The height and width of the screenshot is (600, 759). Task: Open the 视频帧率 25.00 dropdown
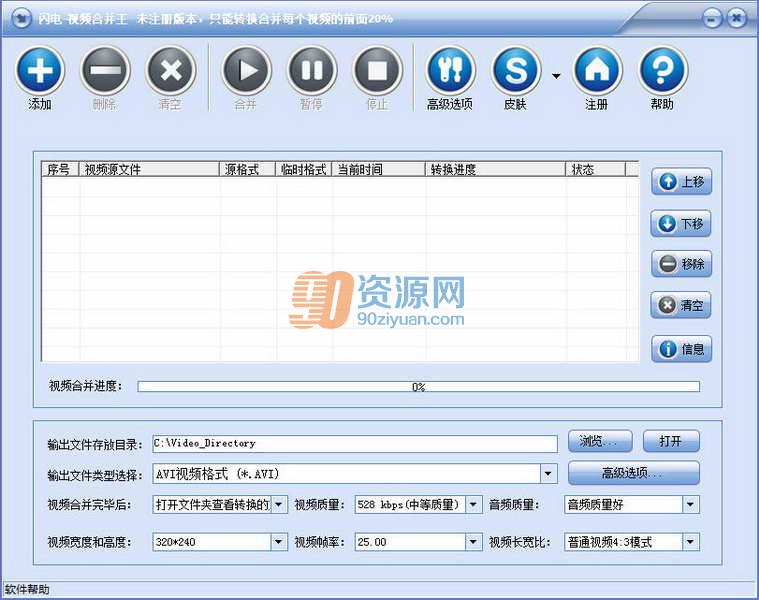[x=473, y=542]
